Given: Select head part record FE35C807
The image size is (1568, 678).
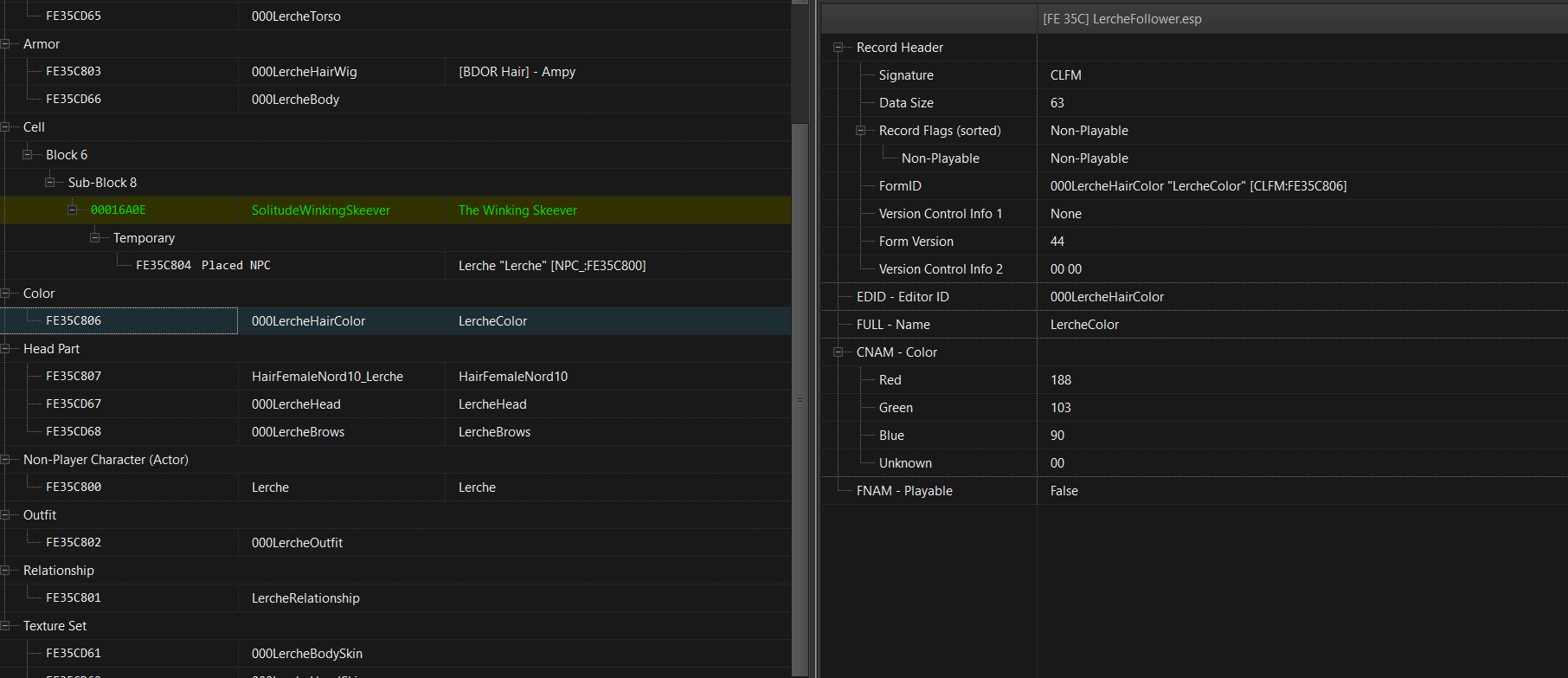Looking at the screenshot, I should pyautogui.click(x=74, y=377).
